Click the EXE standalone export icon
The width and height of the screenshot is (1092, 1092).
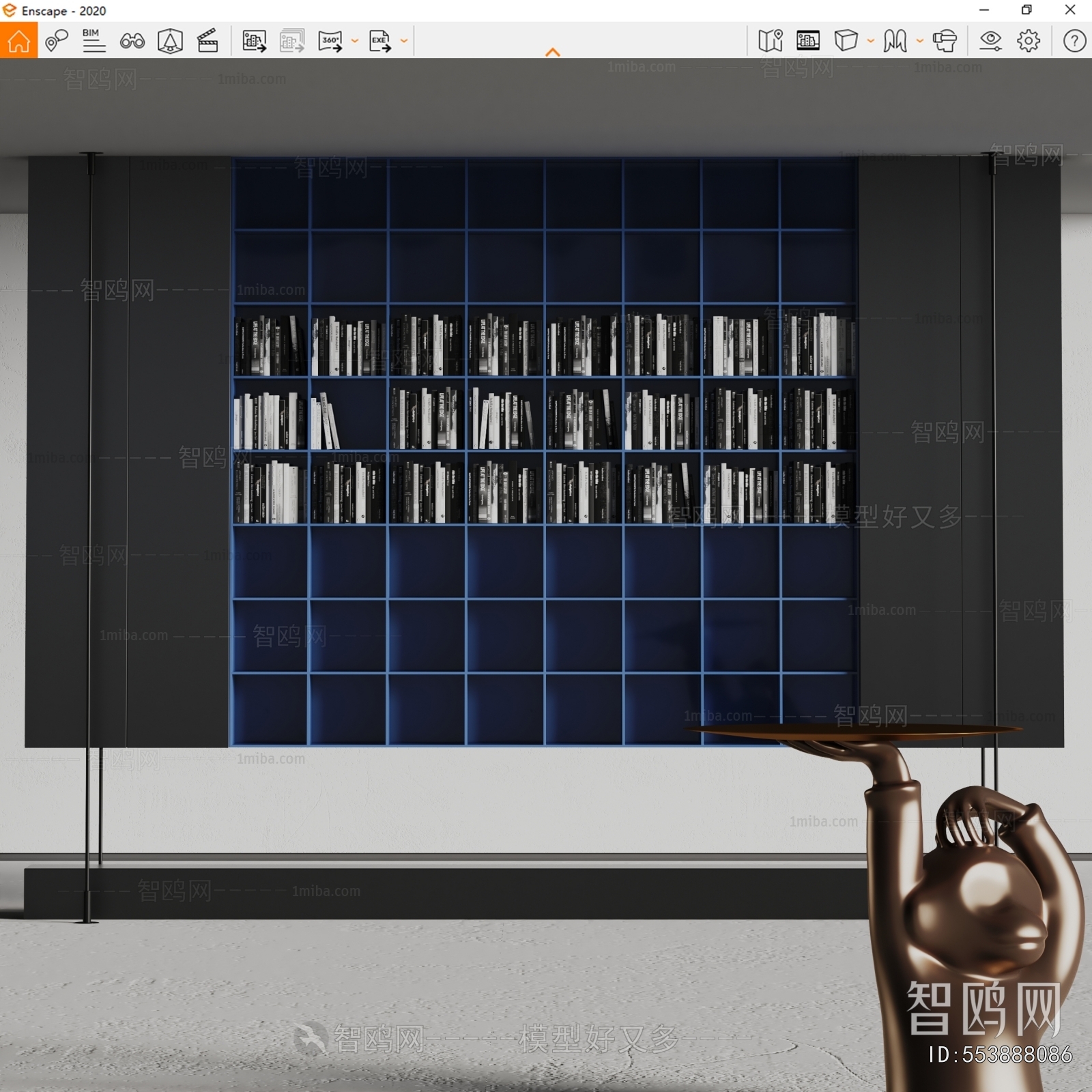pyautogui.click(x=379, y=41)
